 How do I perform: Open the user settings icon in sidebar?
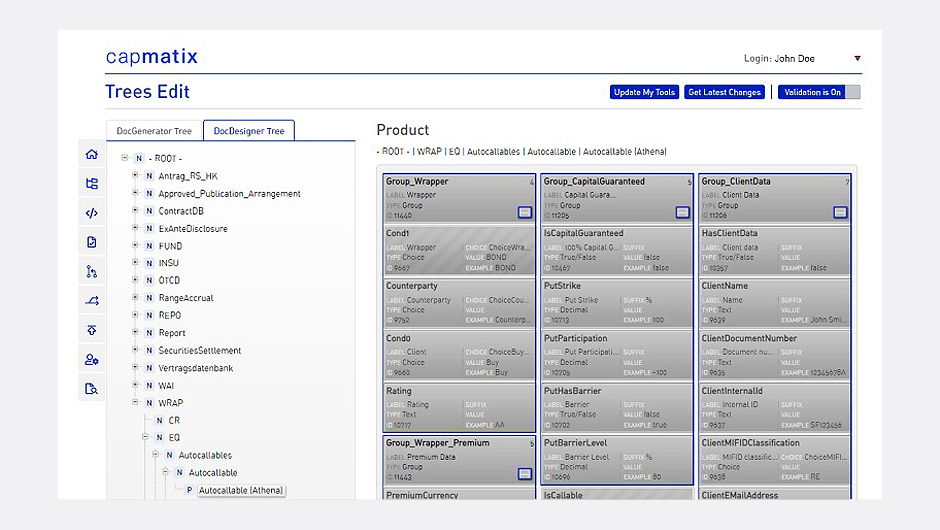[x=92, y=360]
